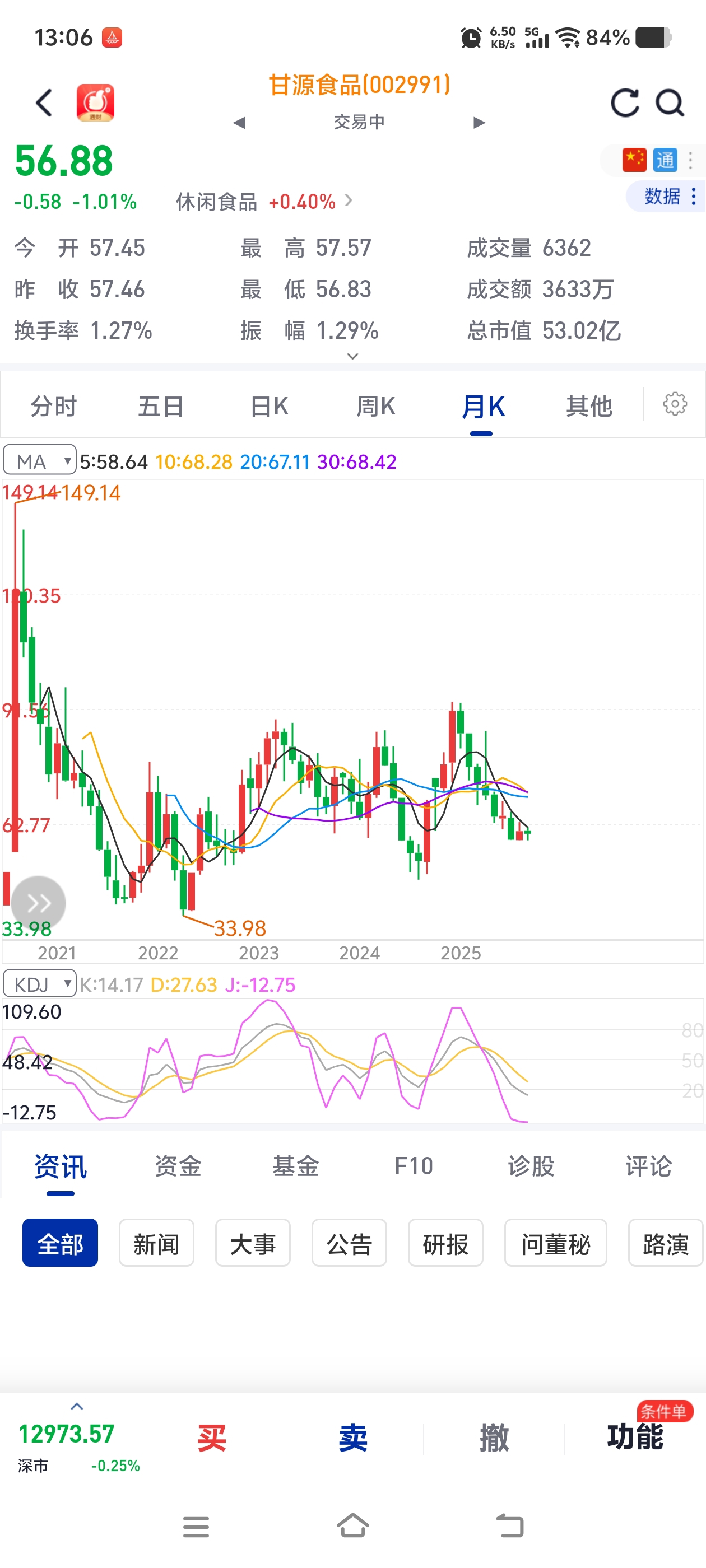Open Android recent apps menu icon
Image resolution: width=706 pixels, height=1568 pixels.
coord(196,1527)
